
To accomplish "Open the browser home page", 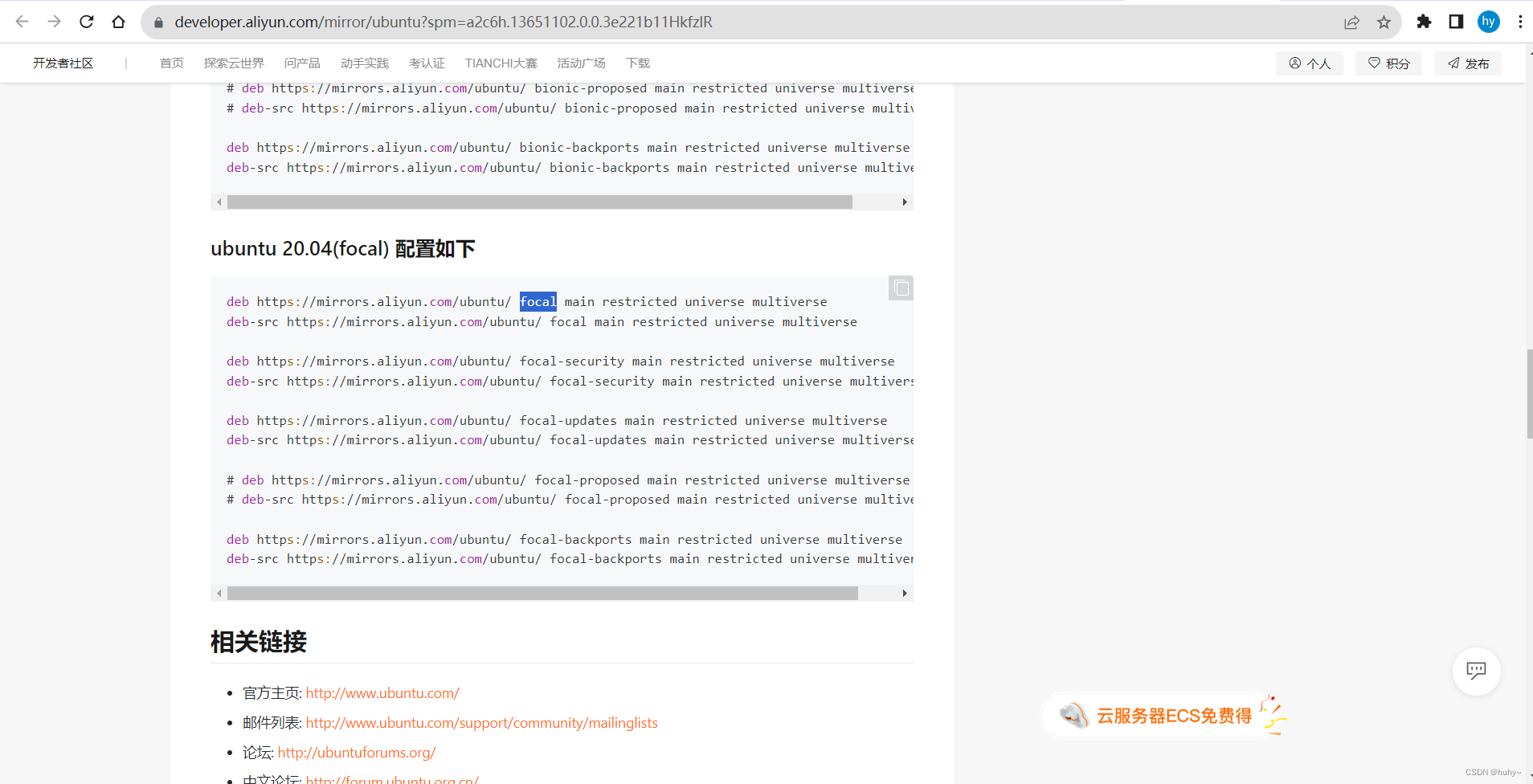I will [119, 22].
